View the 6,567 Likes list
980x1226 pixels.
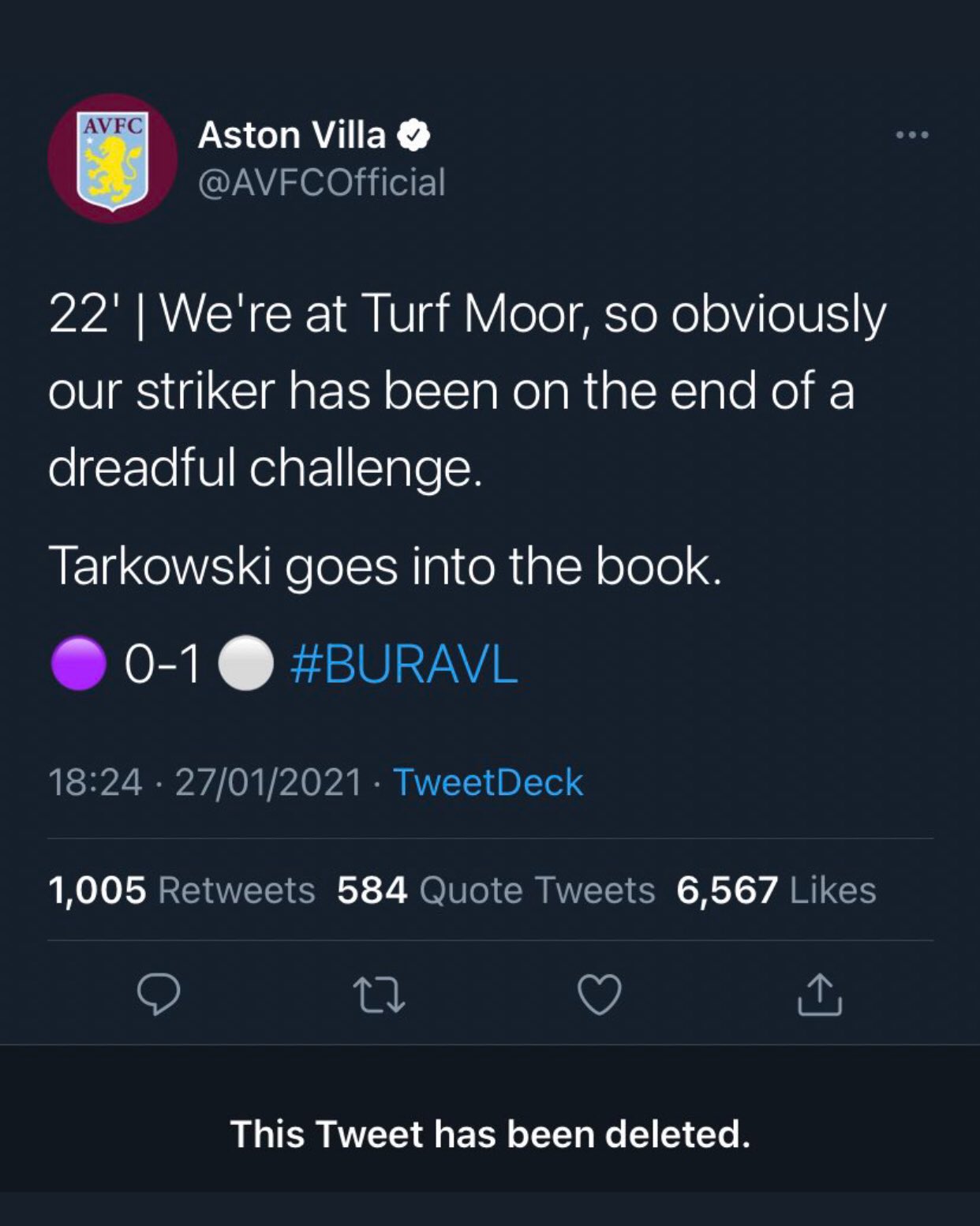click(776, 890)
